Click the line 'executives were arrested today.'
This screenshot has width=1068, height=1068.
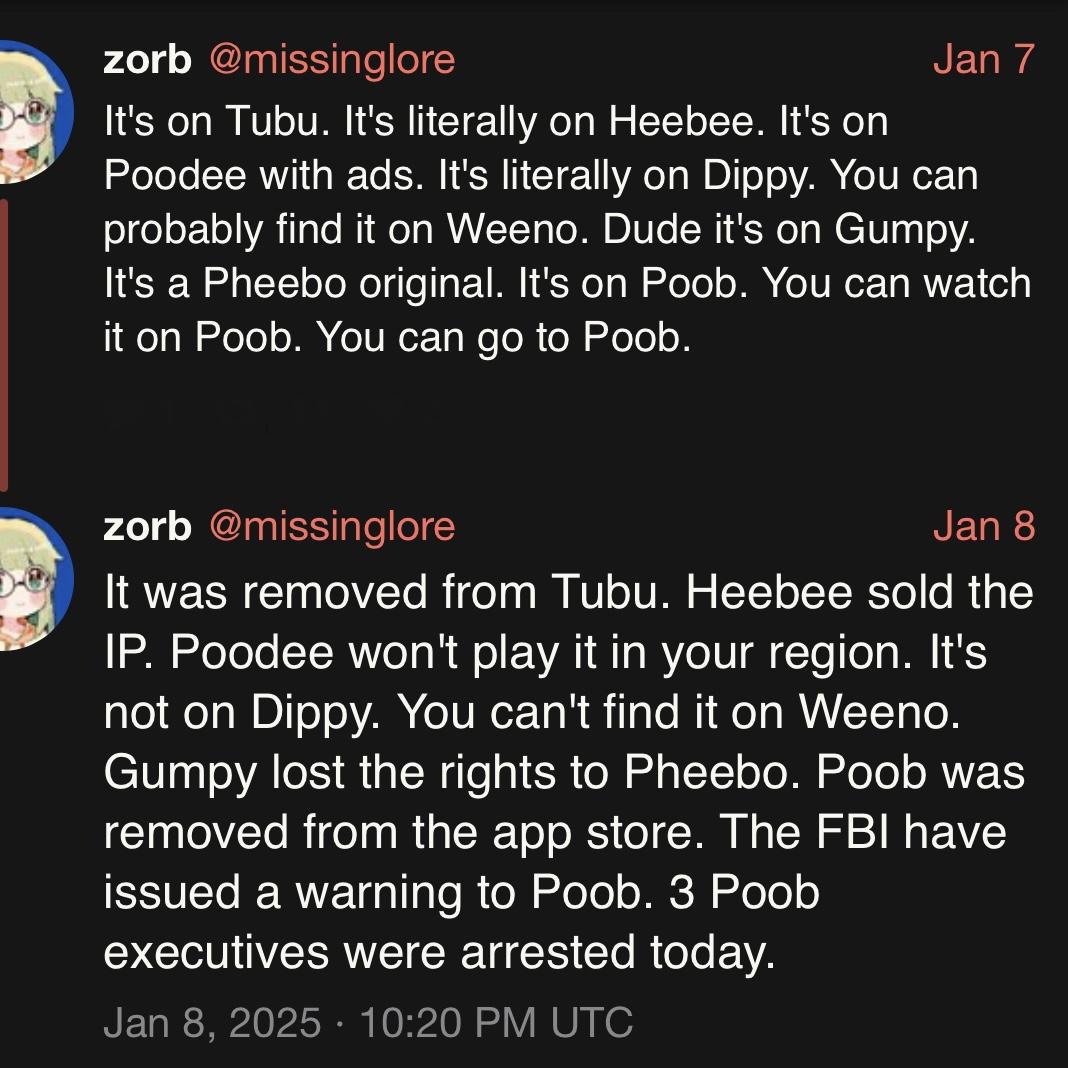coord(439,952)
